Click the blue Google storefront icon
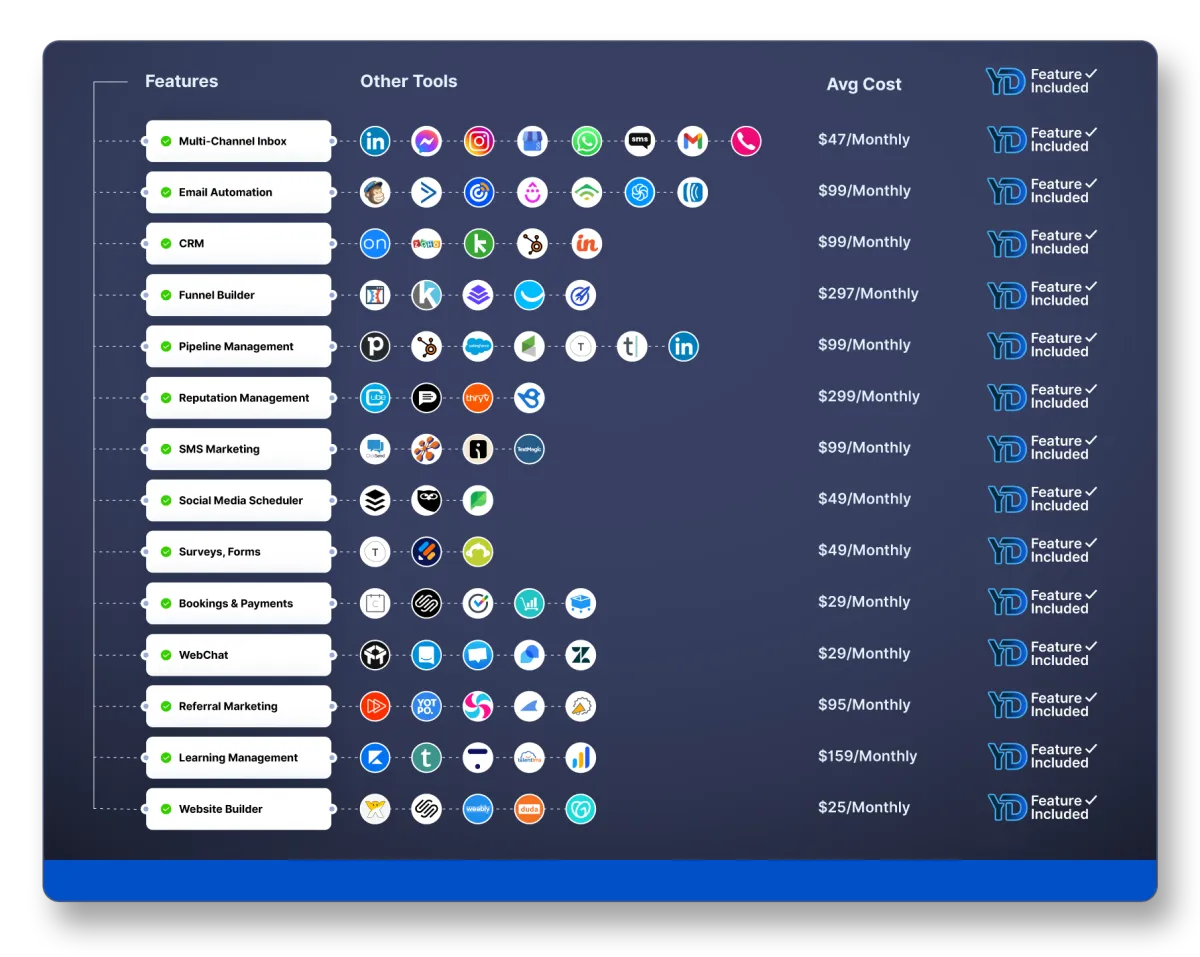The image size is (1200, 957). coord(533,141)
